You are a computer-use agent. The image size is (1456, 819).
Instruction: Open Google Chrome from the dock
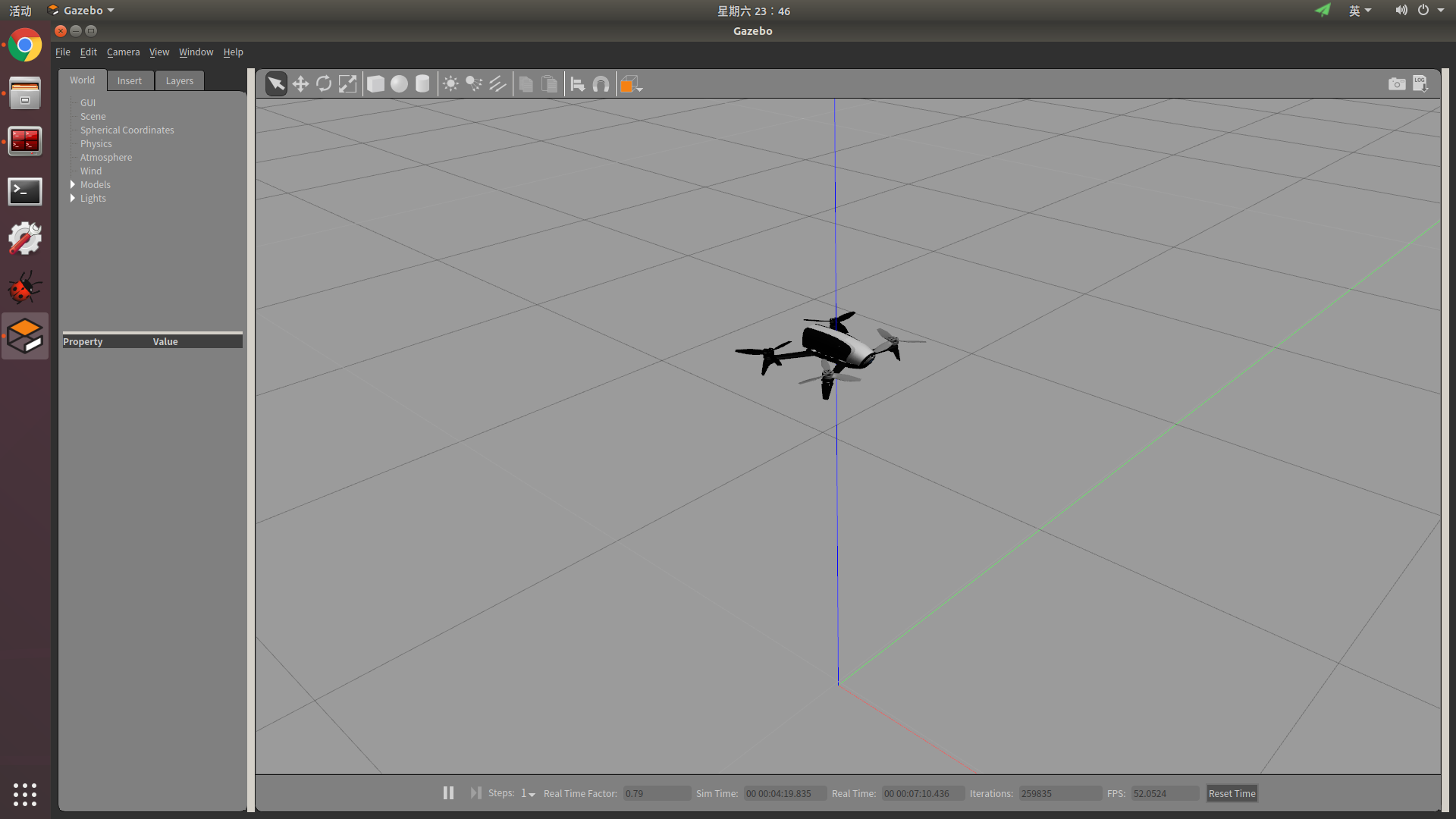[25, 45]
